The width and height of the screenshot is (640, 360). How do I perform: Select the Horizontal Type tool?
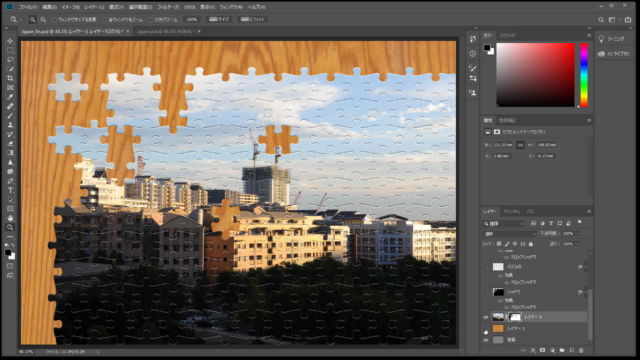point(10,190)
